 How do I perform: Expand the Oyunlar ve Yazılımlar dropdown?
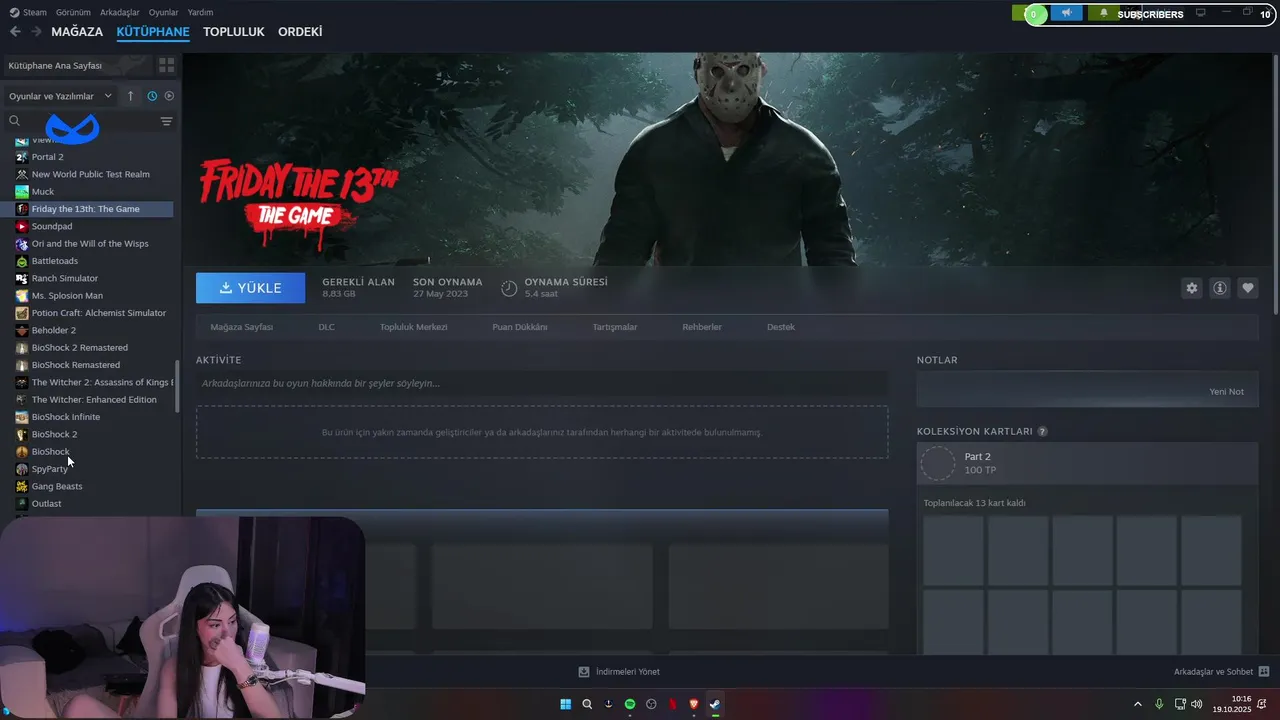[60, 96]
